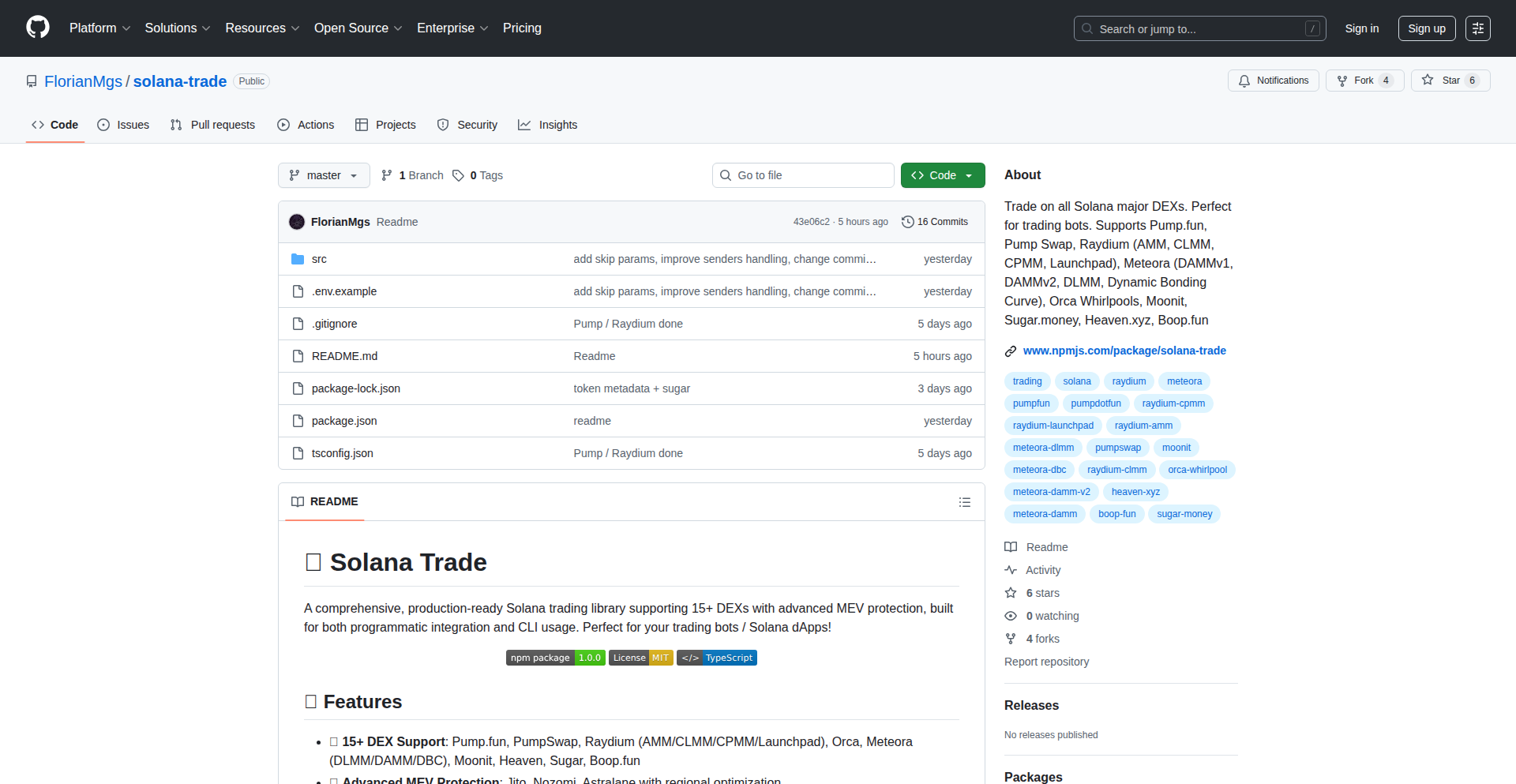Open the Pricing link

[x=522, y=28]
